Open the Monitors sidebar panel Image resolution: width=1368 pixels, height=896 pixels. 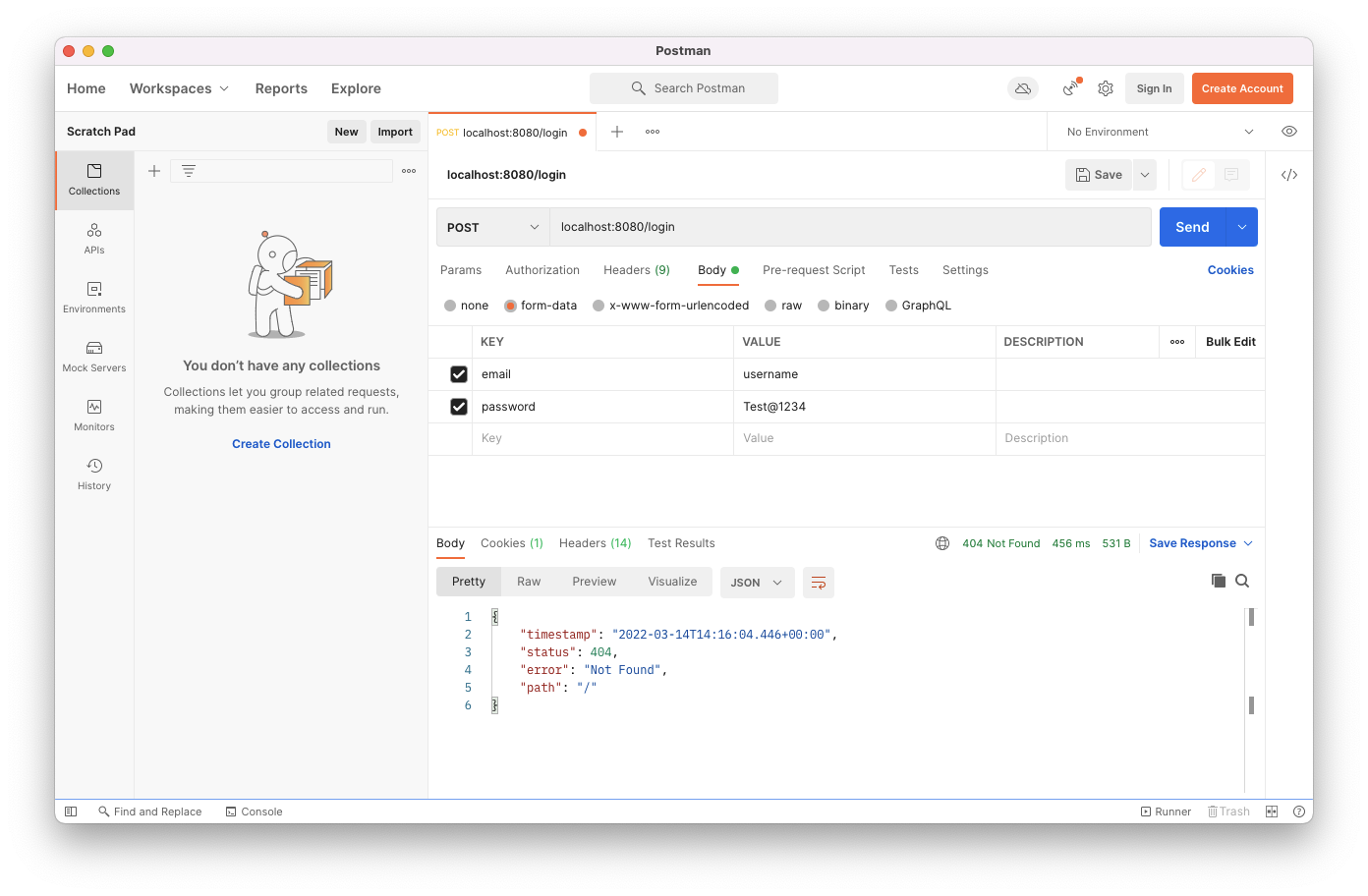(x=94, y=416)
